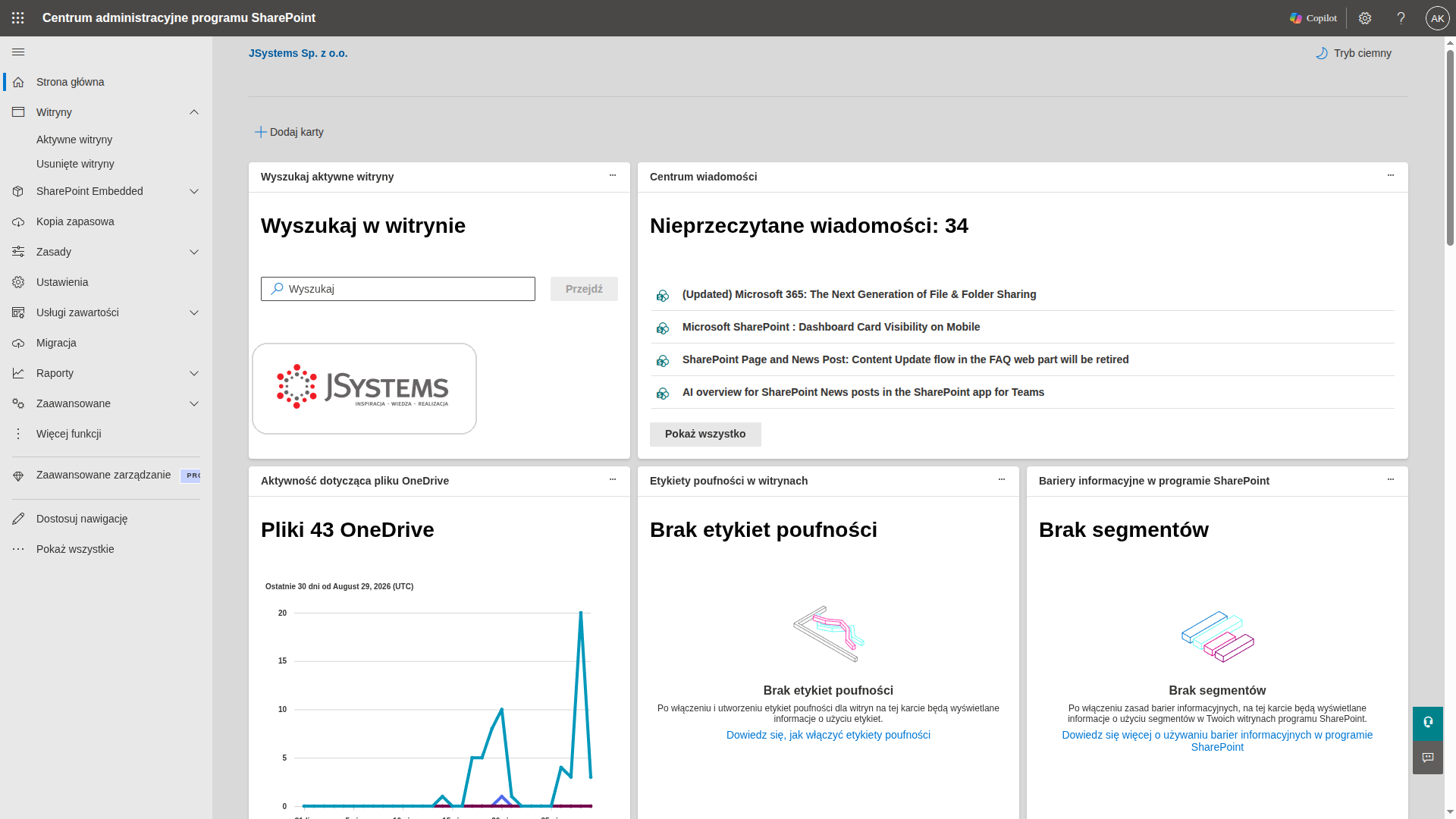The width and height of the screenshot is (1456, 819).
Task: Open more options on Etykiety poufności card
Action: (1002, 479)
